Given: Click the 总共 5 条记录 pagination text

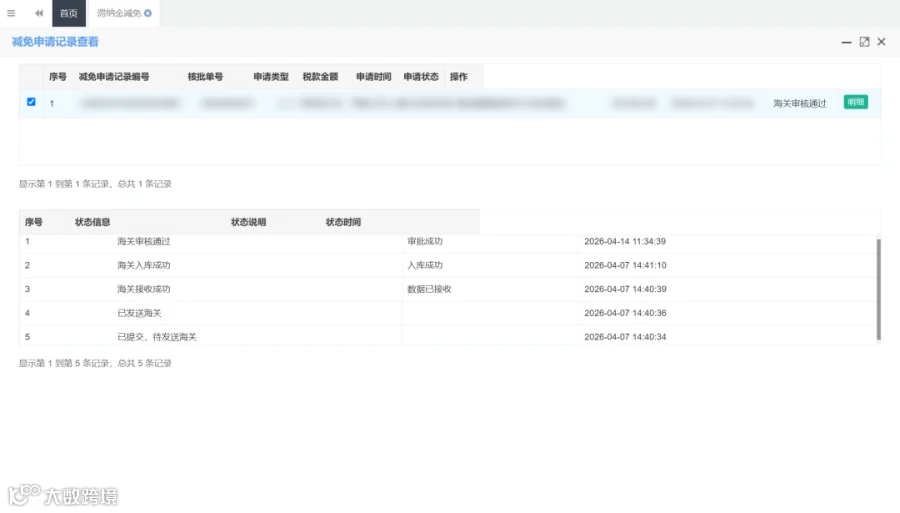Looking at the screenshot, I should [x=145, y=363].
